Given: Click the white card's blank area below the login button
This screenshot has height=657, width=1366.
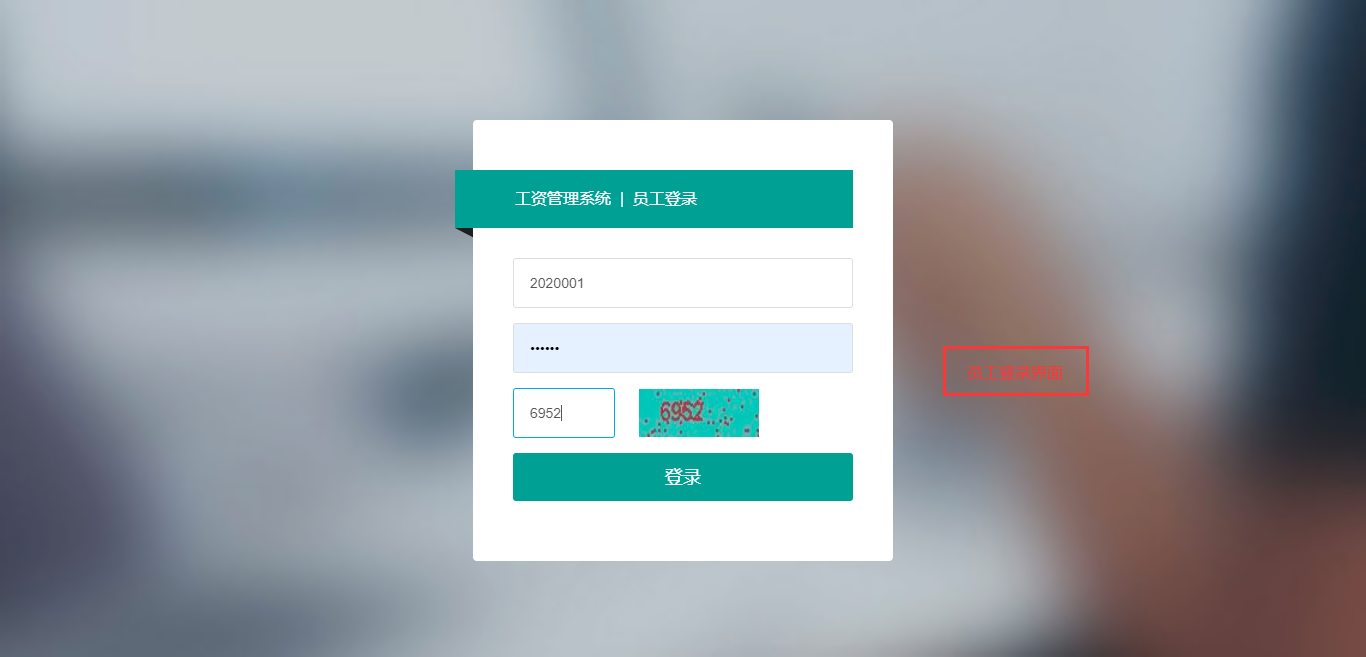Looking at the screenshot, I should 683,530.
